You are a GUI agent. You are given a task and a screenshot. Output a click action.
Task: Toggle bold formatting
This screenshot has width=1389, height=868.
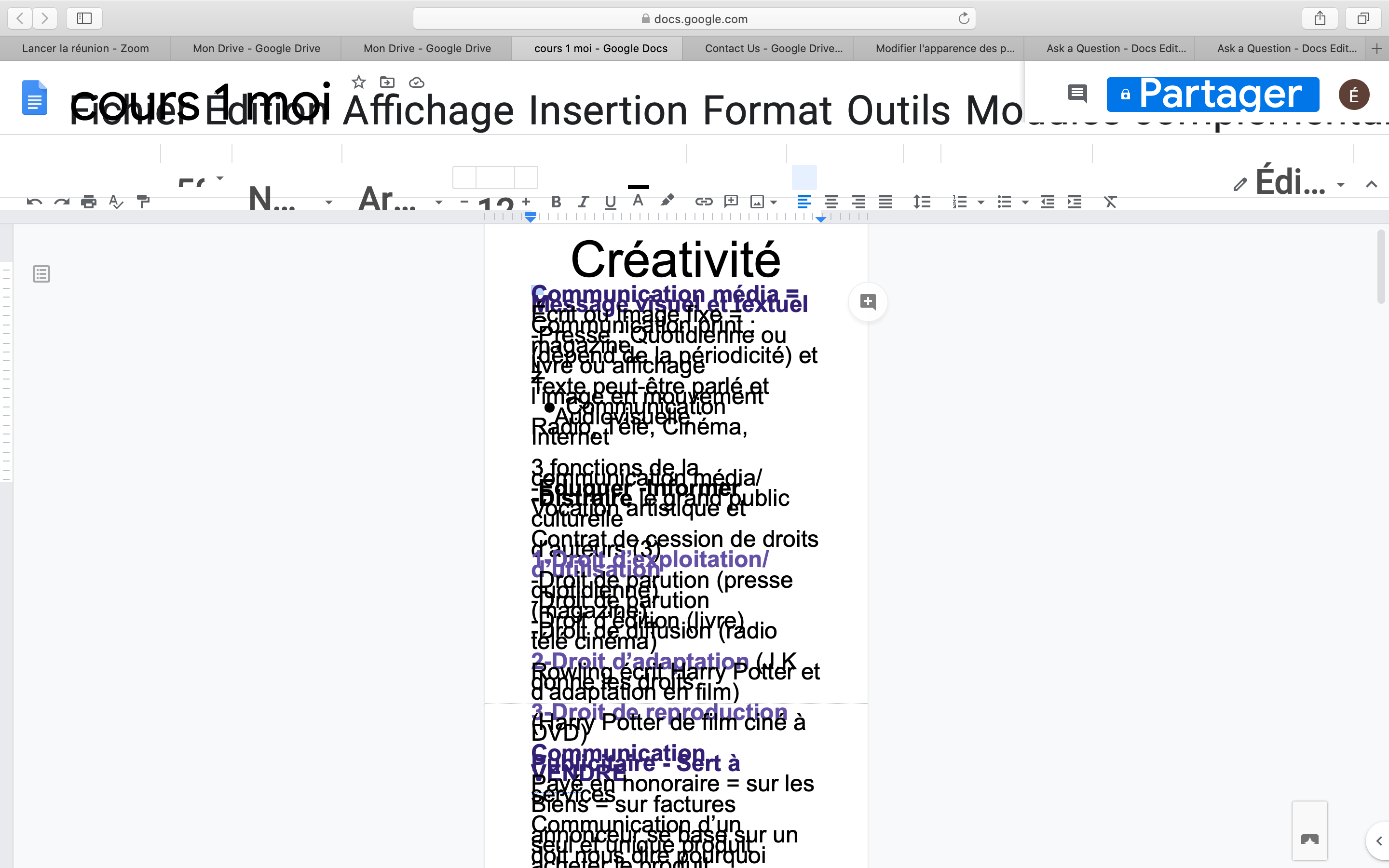click(x=555, y=202)
